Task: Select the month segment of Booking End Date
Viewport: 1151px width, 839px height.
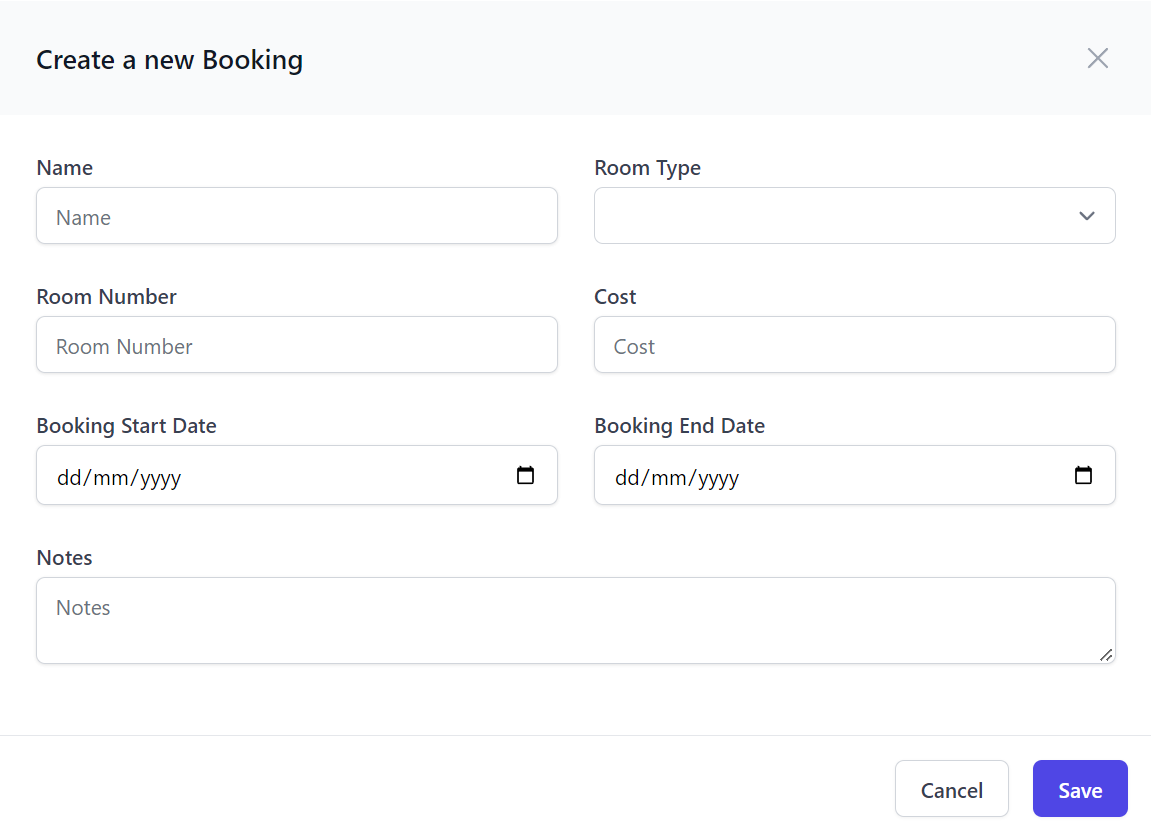Action: (670, 478)
